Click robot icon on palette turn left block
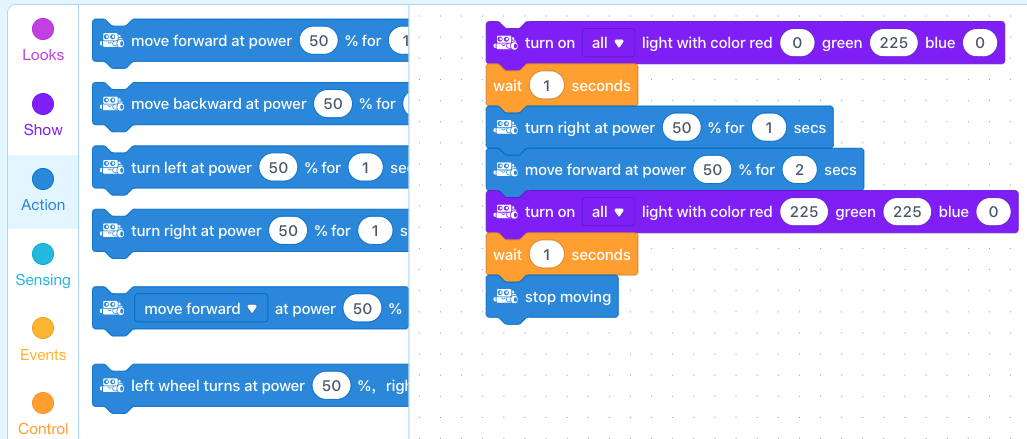This screenshot has width=1027, height=439. pyautogui.click(x=112, y=168)
